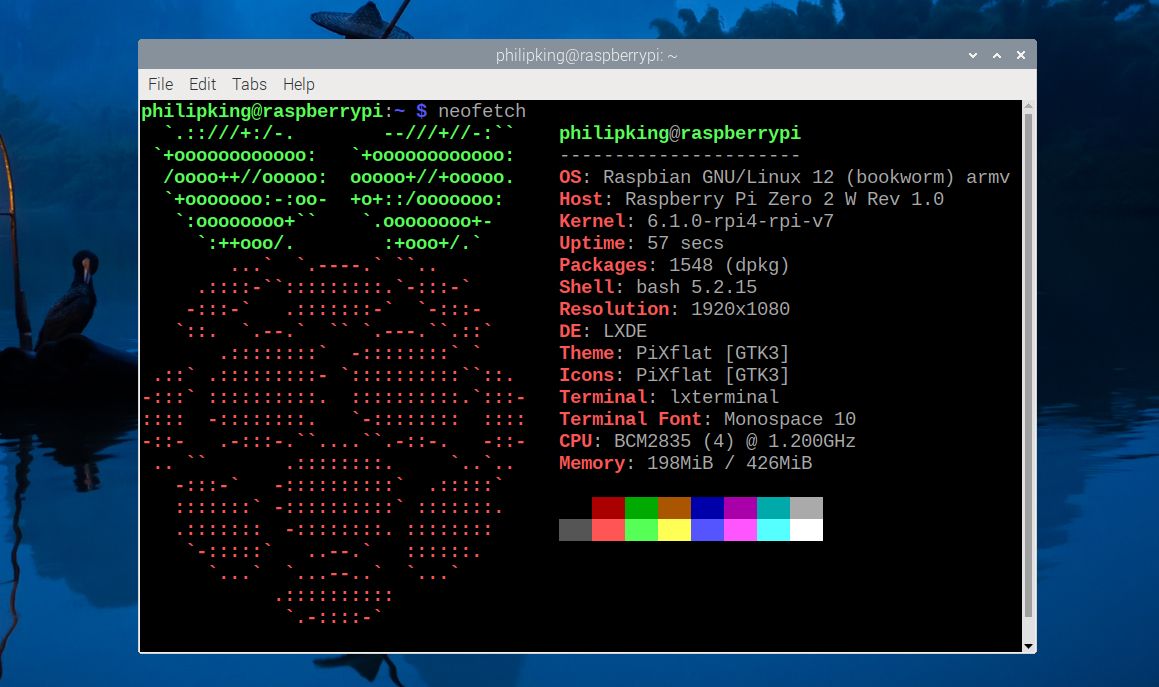Click the neofetch command in the prompt
1159x687 pixels.
481,111
